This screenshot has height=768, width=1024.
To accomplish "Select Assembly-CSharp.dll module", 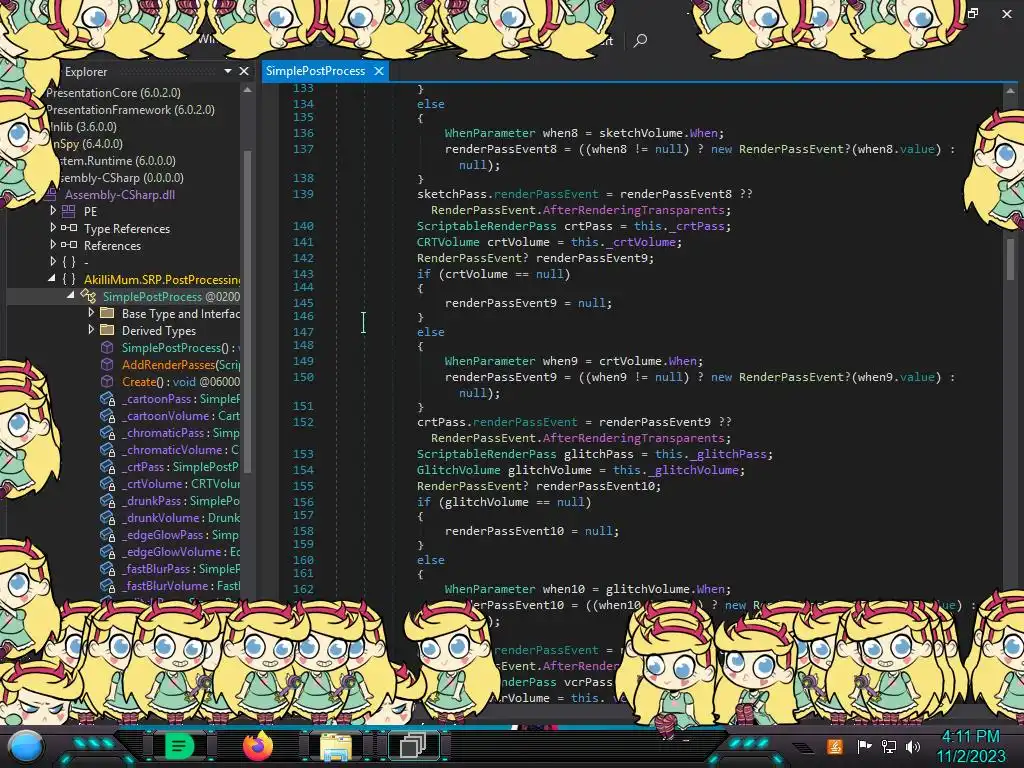I will [120, 195].
